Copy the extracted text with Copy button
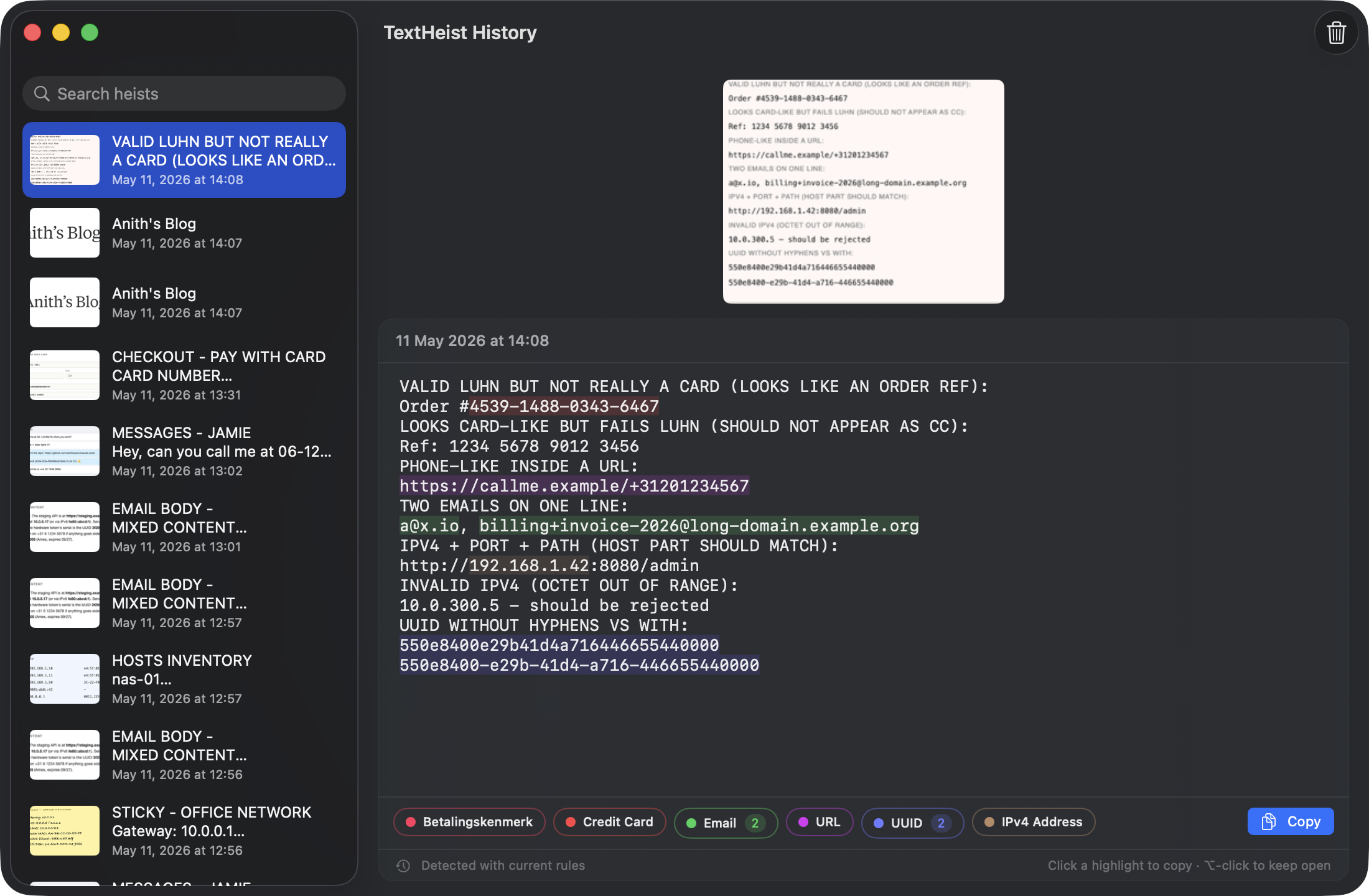 [x=1291, y=821]
